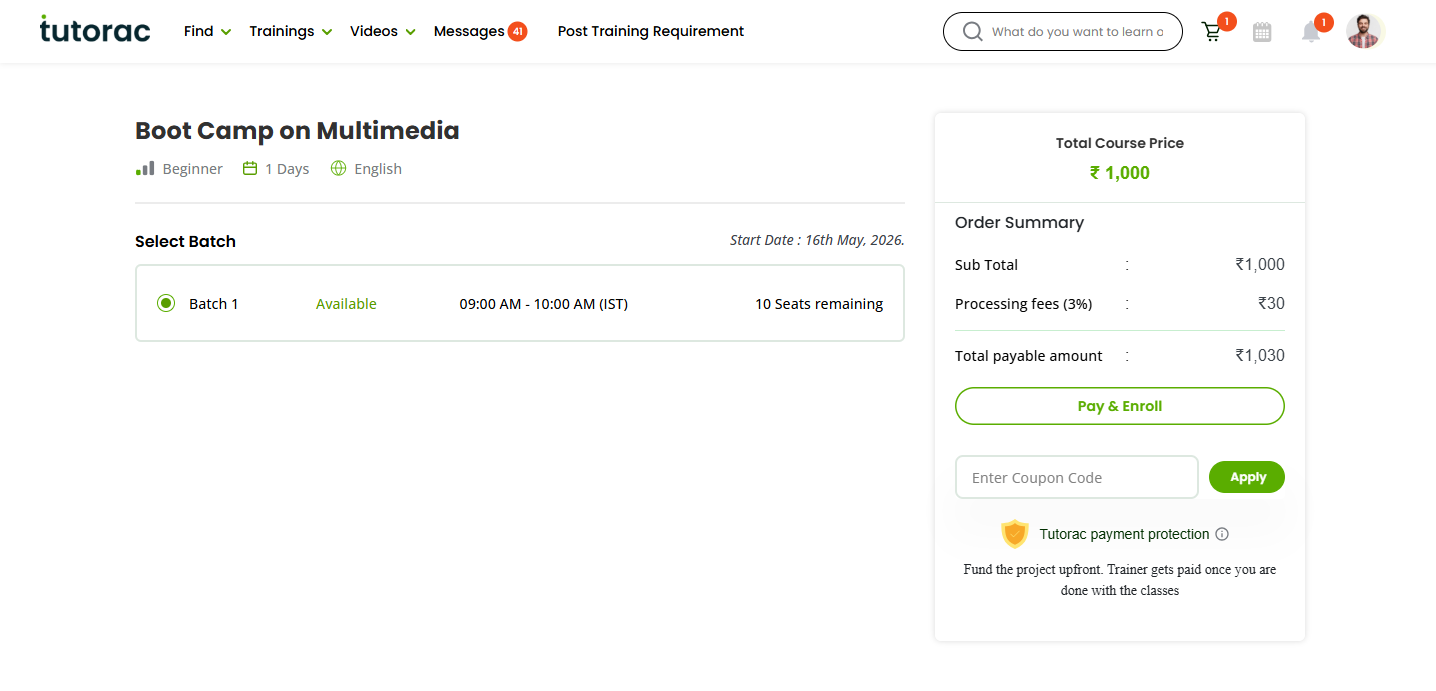The height and width of the screenshot is (691, 1436).
Task: Click the Processing fees (3%) label
Action: [x=1023, y=304]
